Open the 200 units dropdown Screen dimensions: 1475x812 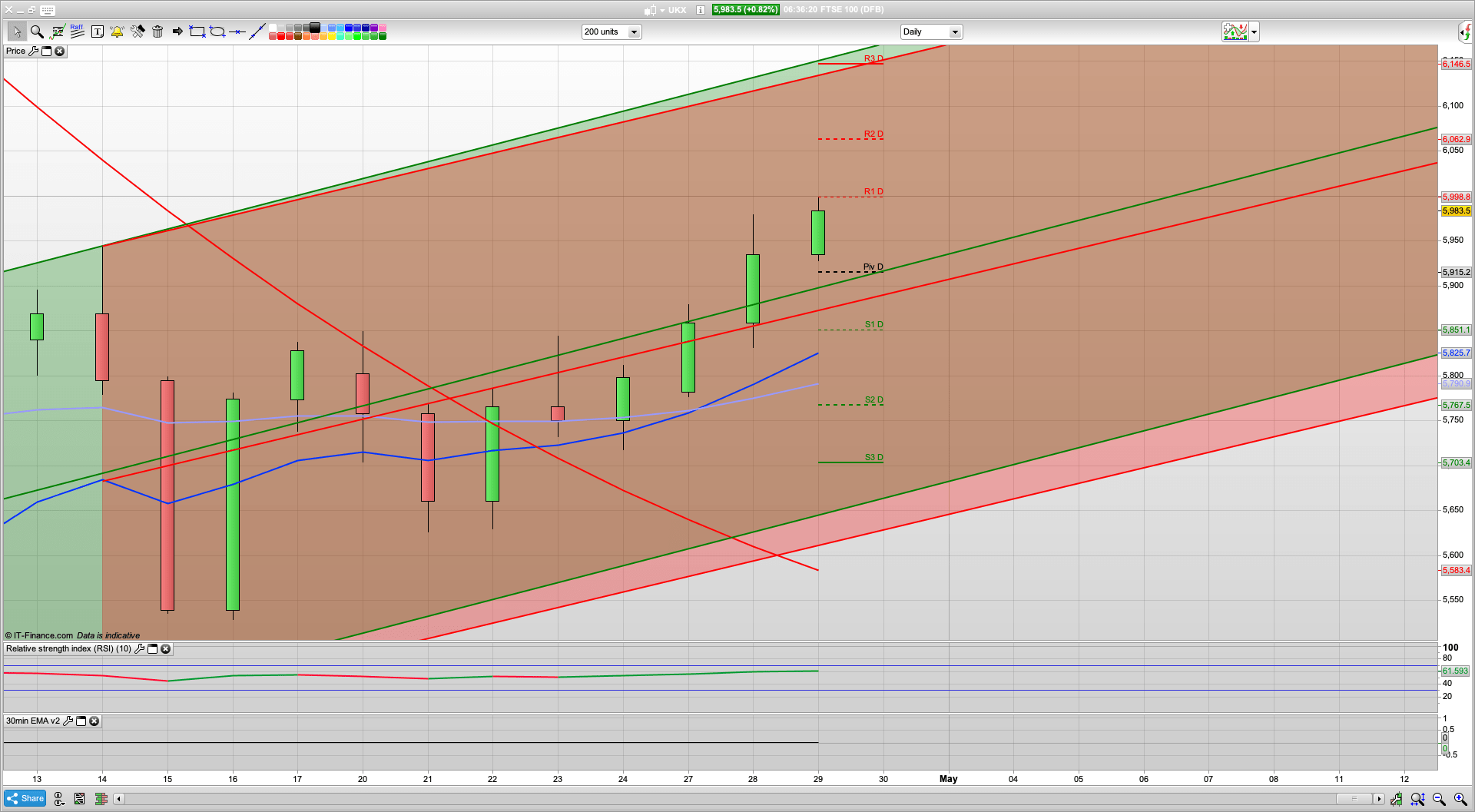pyautogui.click(x=634, y=32)
